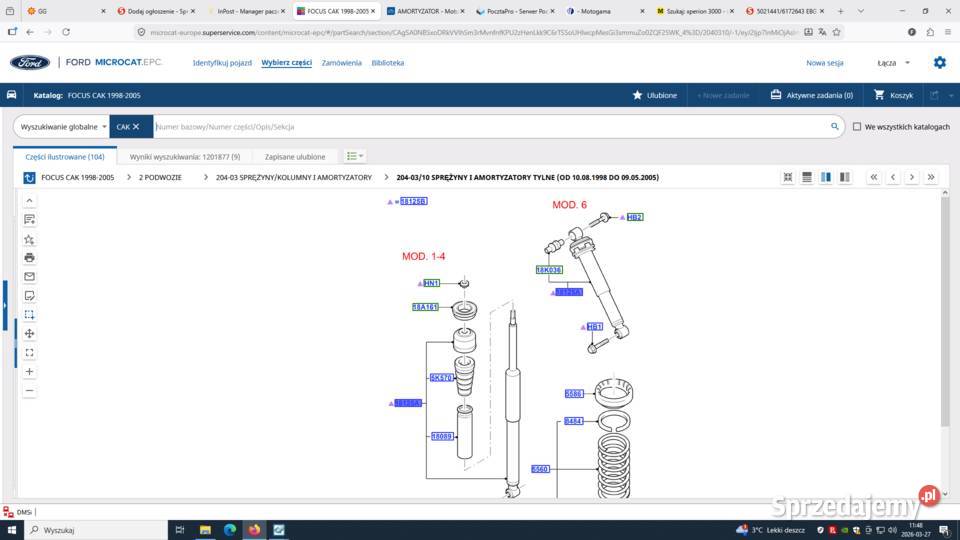Click the print icon in left toolbar
Viewport: 960px width, 540px height.
click(x=29, y=257)
